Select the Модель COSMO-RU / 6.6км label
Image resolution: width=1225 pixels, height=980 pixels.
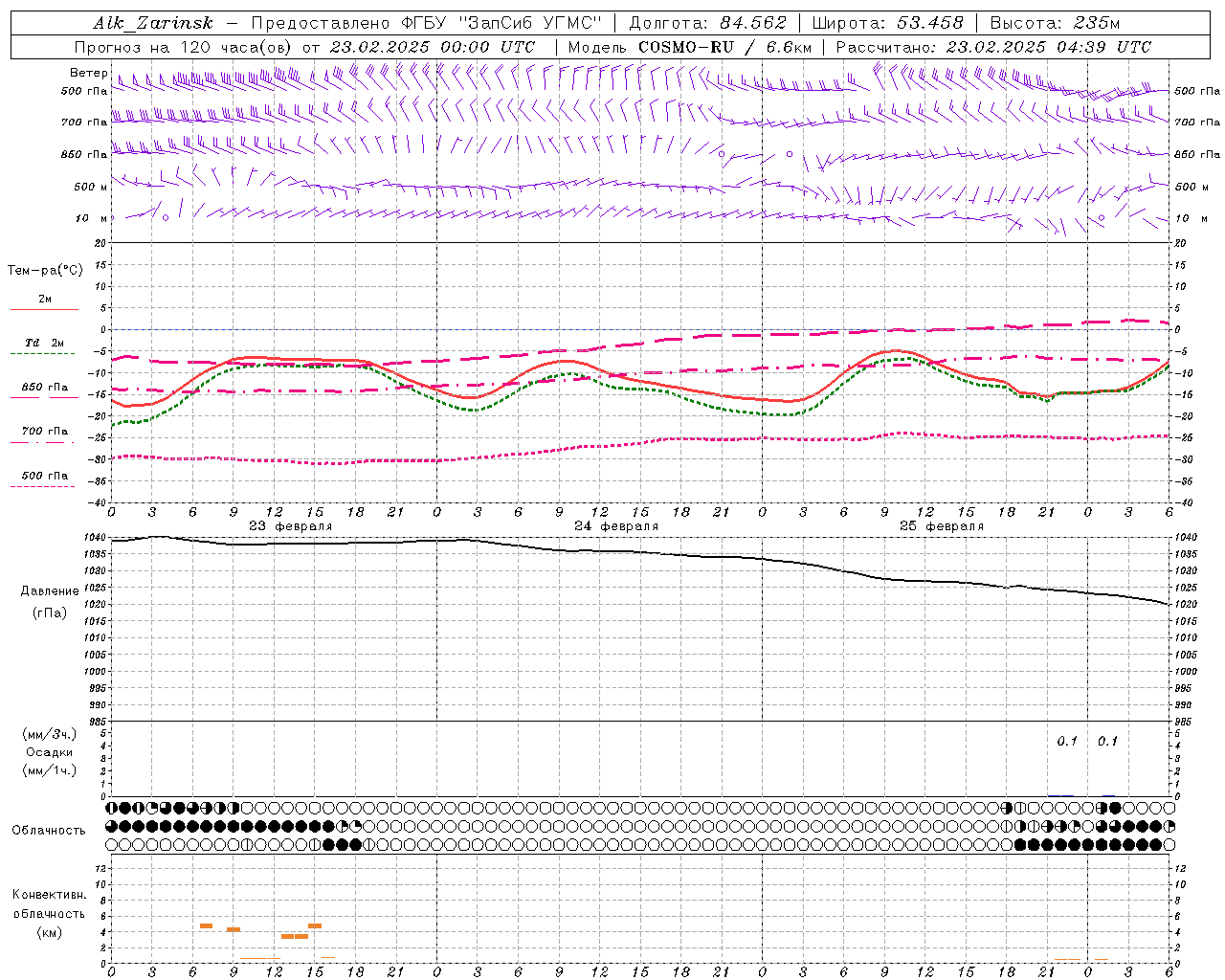(x=689, y=47)
